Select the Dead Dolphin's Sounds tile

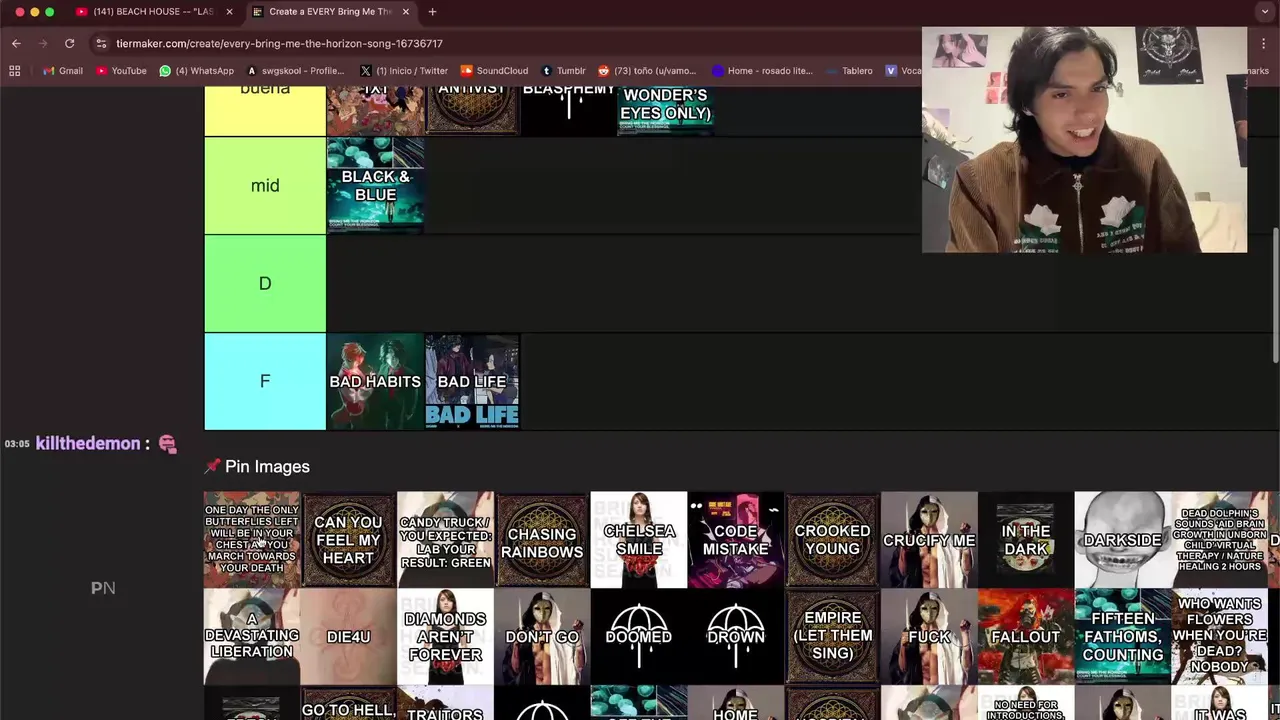tap(1220, 540)
